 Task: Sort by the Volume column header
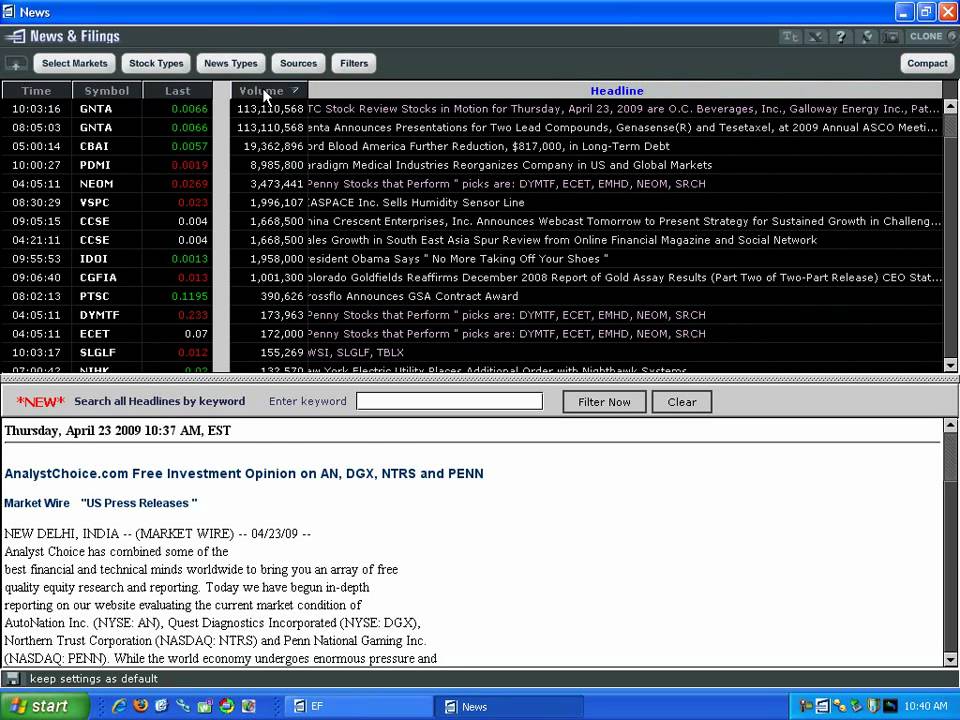click(x=269, y=91)
